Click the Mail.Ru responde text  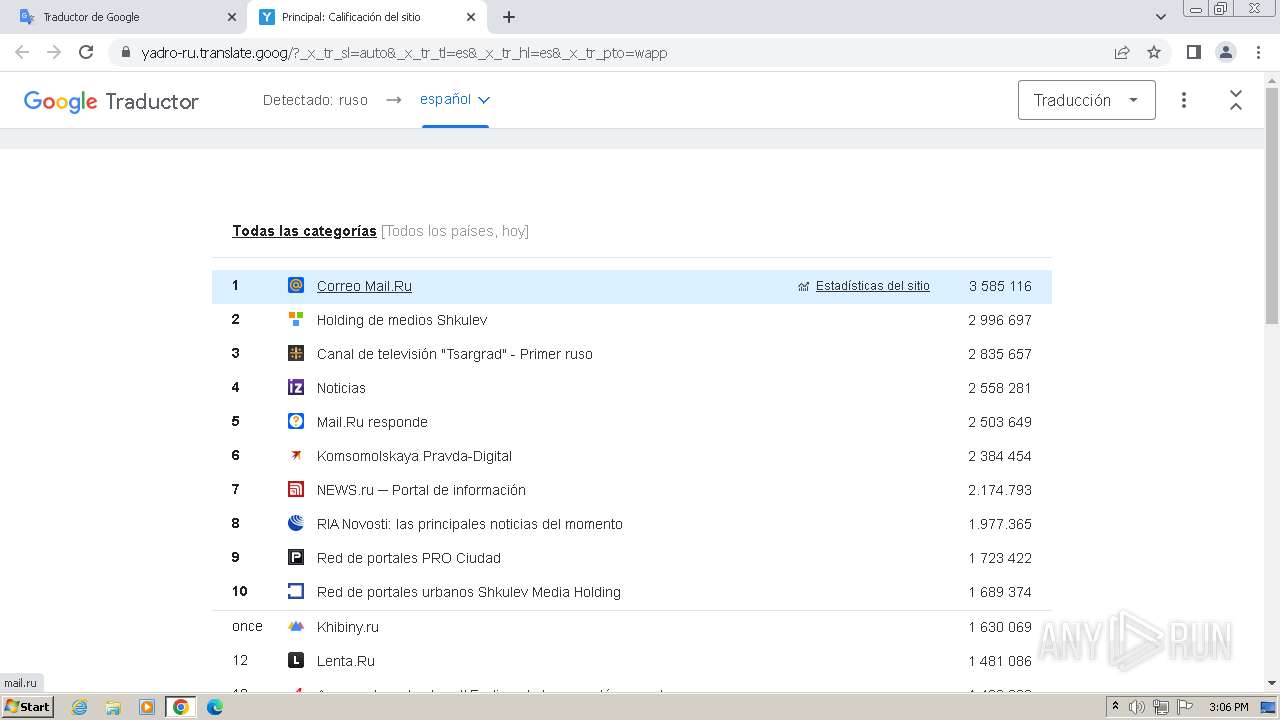(372, 422)
